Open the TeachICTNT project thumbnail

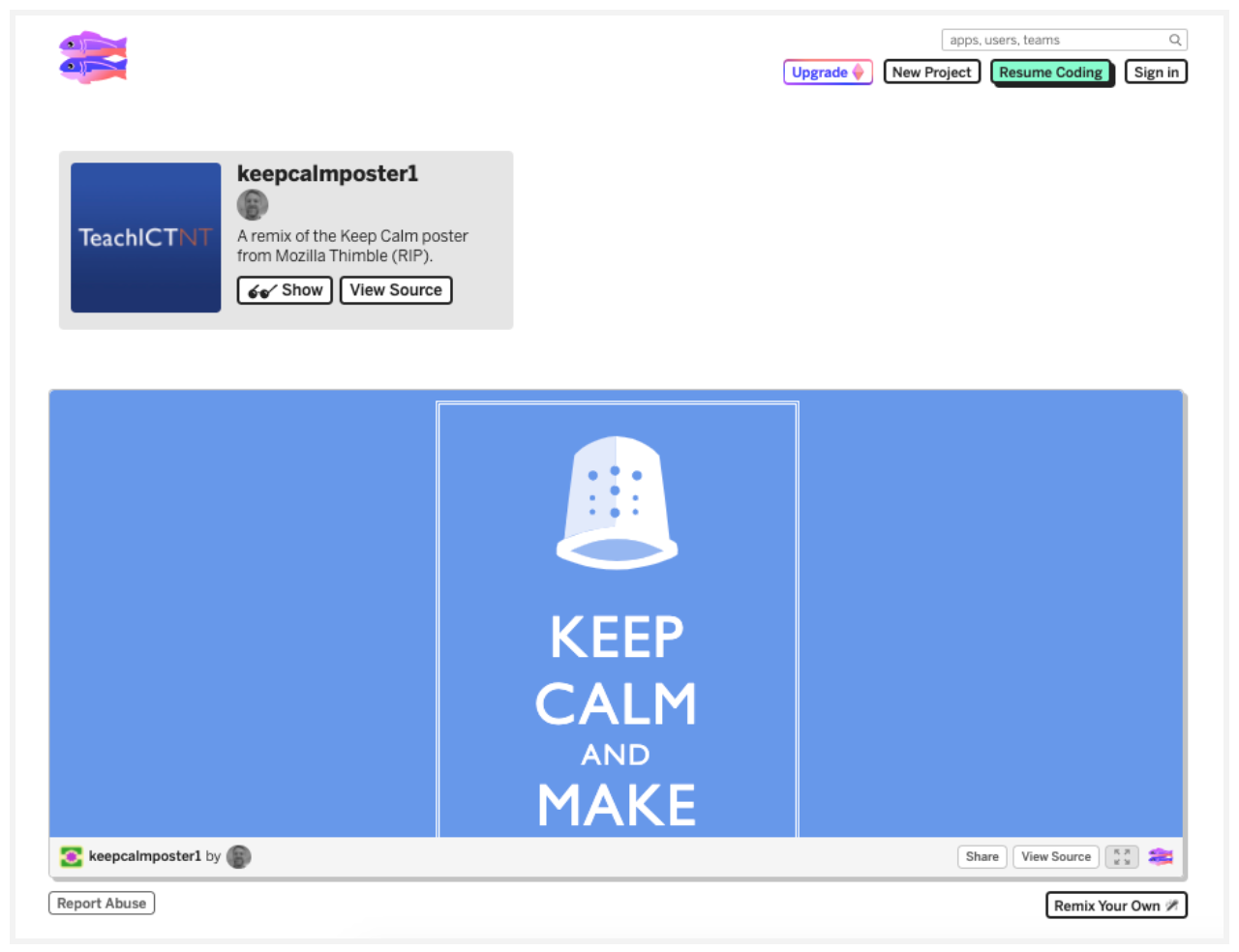point(145,237)
